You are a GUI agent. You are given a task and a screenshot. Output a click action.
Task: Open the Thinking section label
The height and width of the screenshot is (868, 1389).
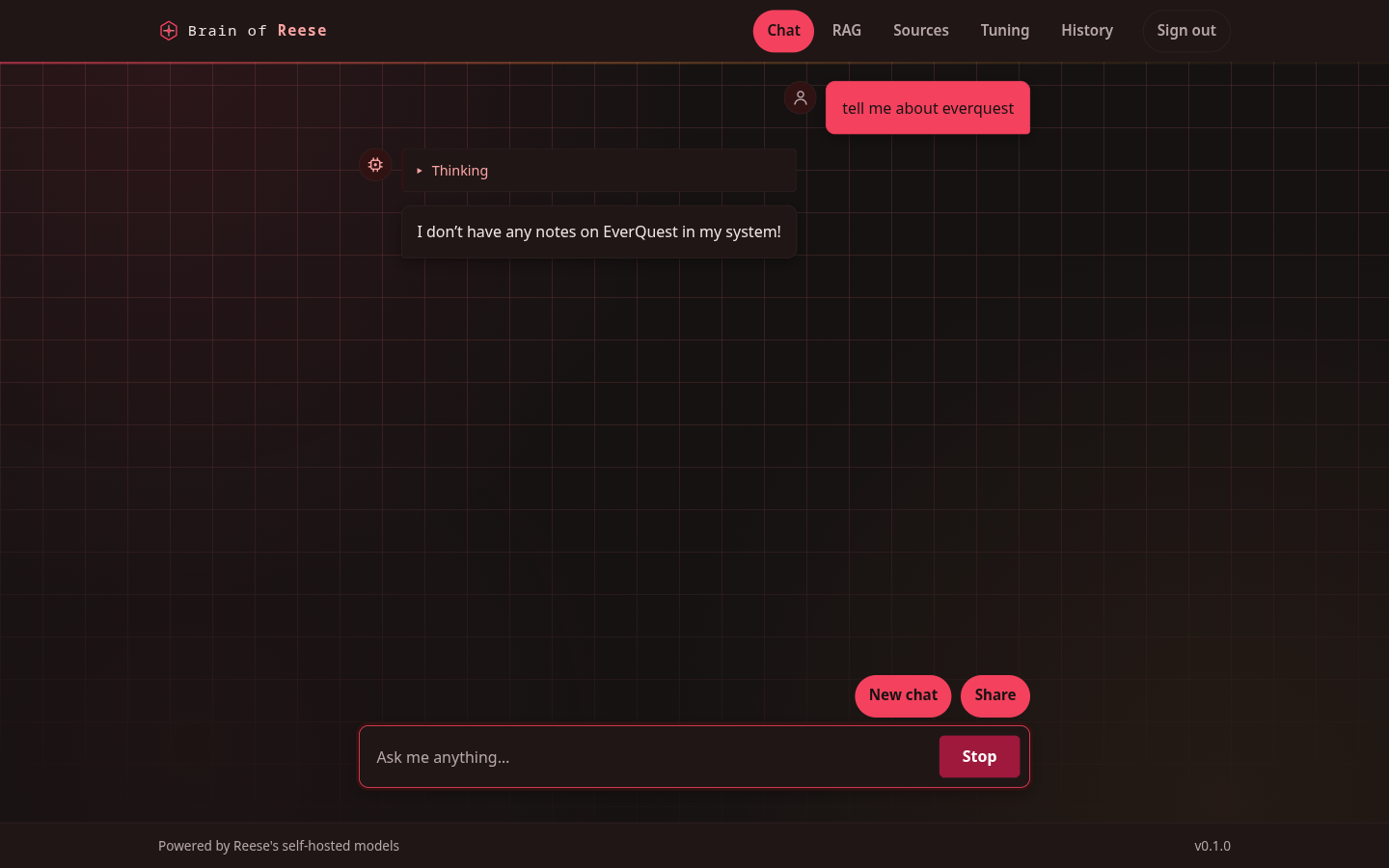pyautogui.click(x=459, y=171)
